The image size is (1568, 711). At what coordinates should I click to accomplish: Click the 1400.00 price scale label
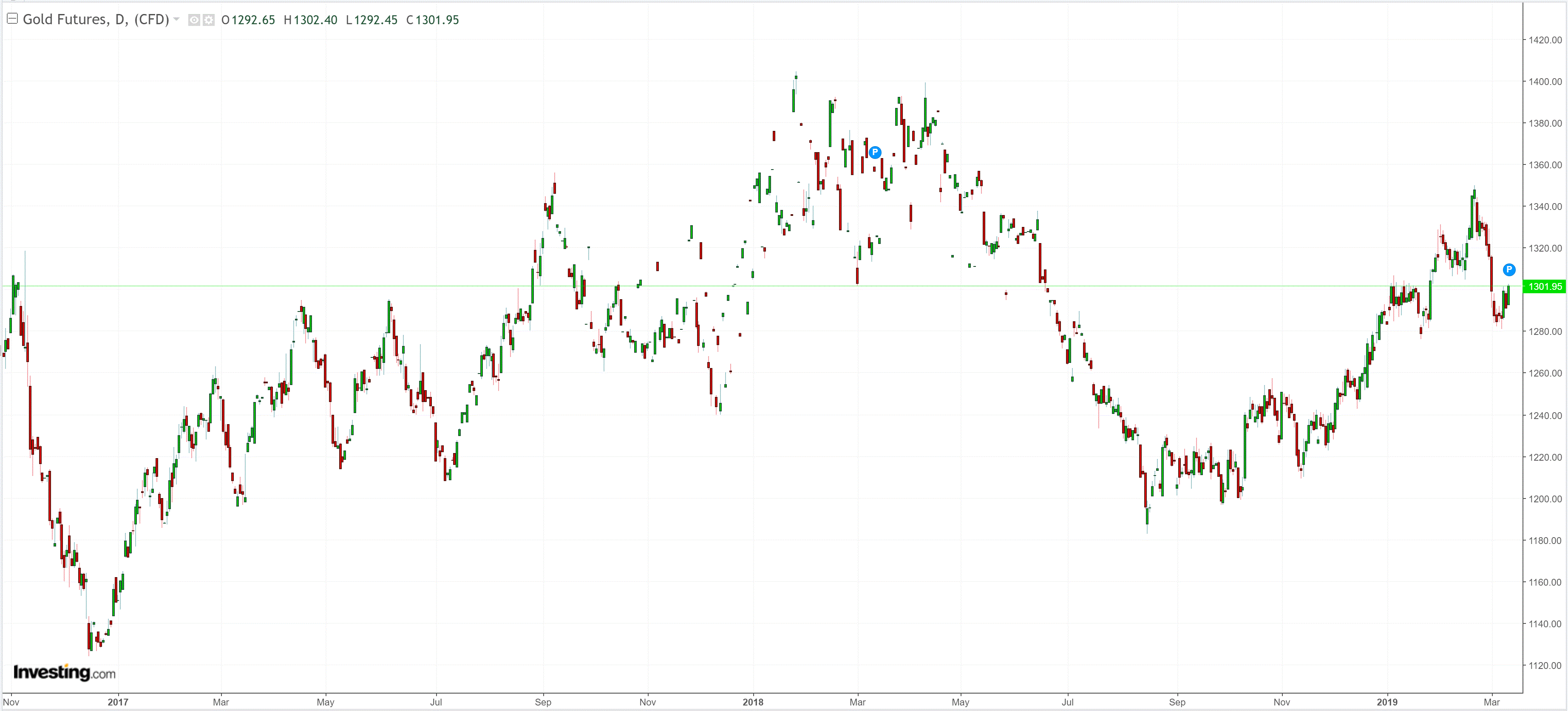[x=1545, y=82]
